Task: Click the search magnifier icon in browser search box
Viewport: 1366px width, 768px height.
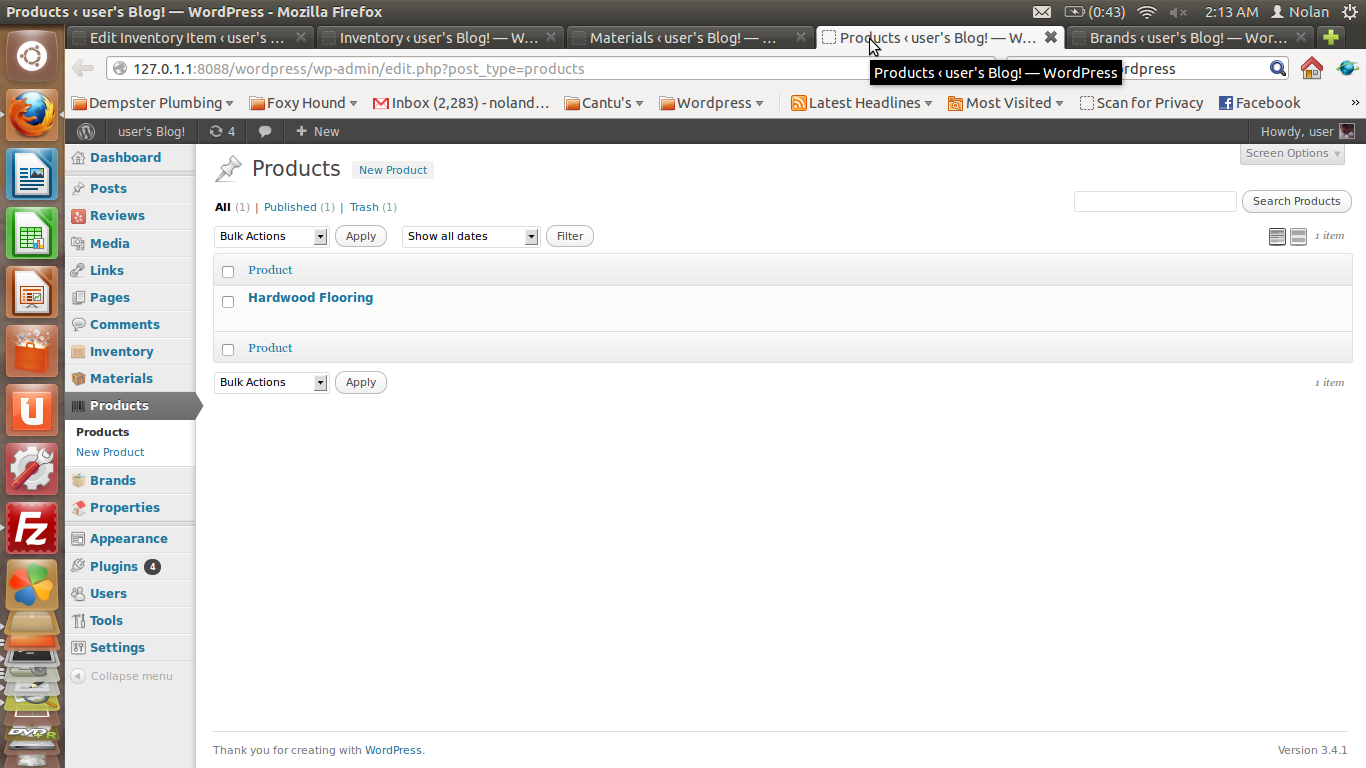Action: [1278, 68]
